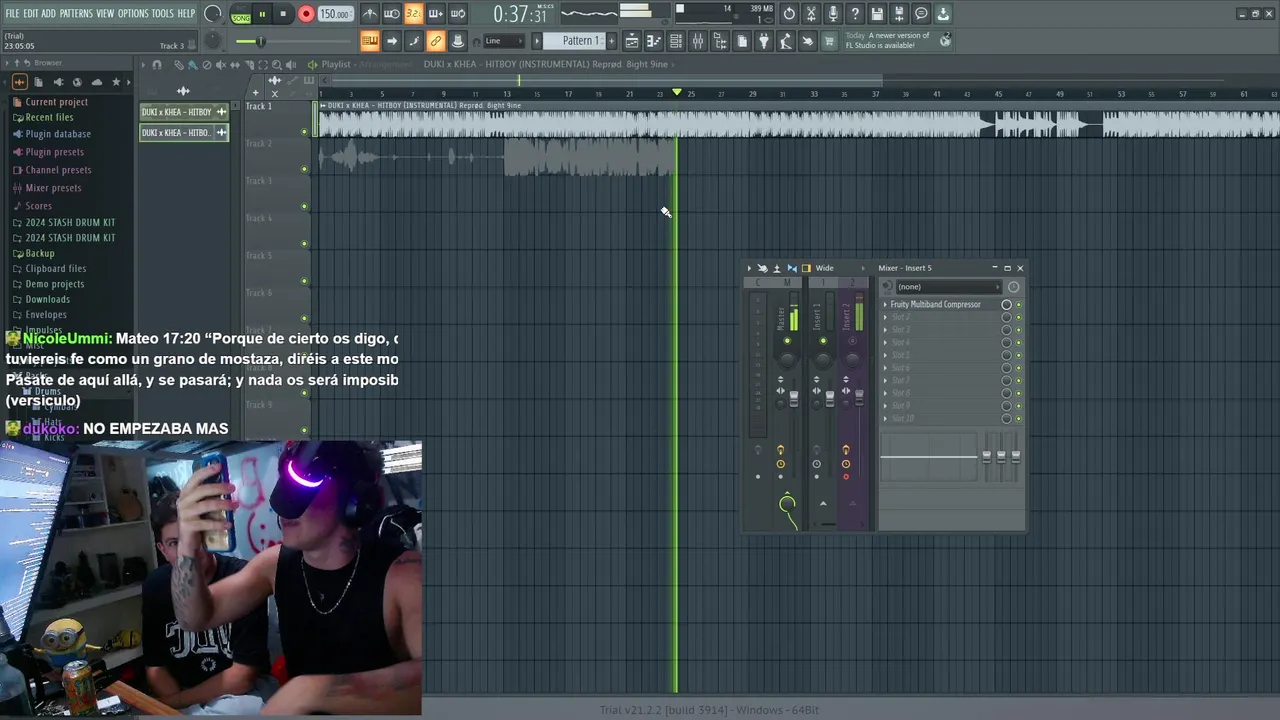Expand Slot 3 arrow in mixer
Viewport: 1280px width, 720px height.
tap(885, 330)
